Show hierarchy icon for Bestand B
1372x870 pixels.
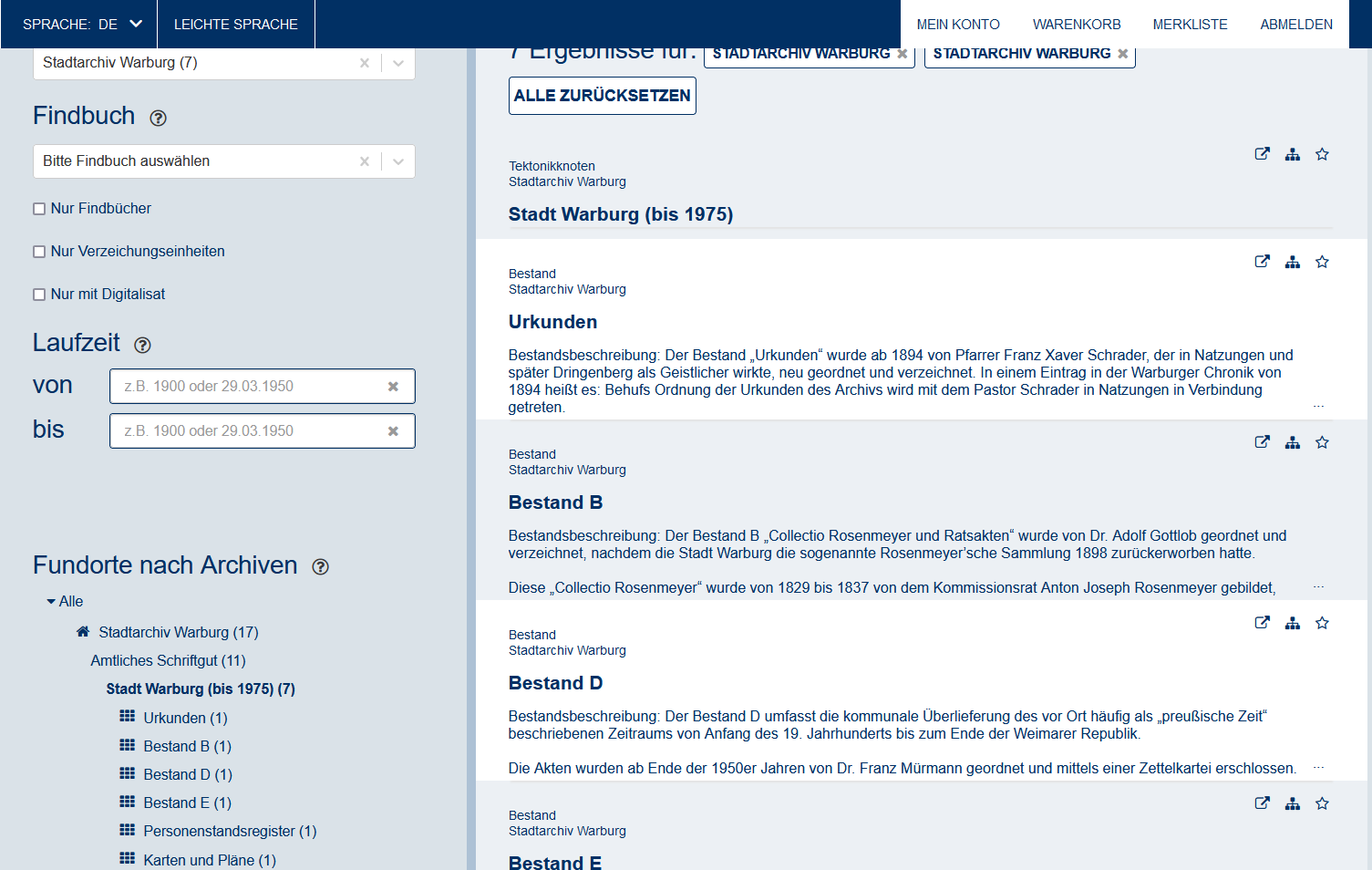(x=1293, y=442)
